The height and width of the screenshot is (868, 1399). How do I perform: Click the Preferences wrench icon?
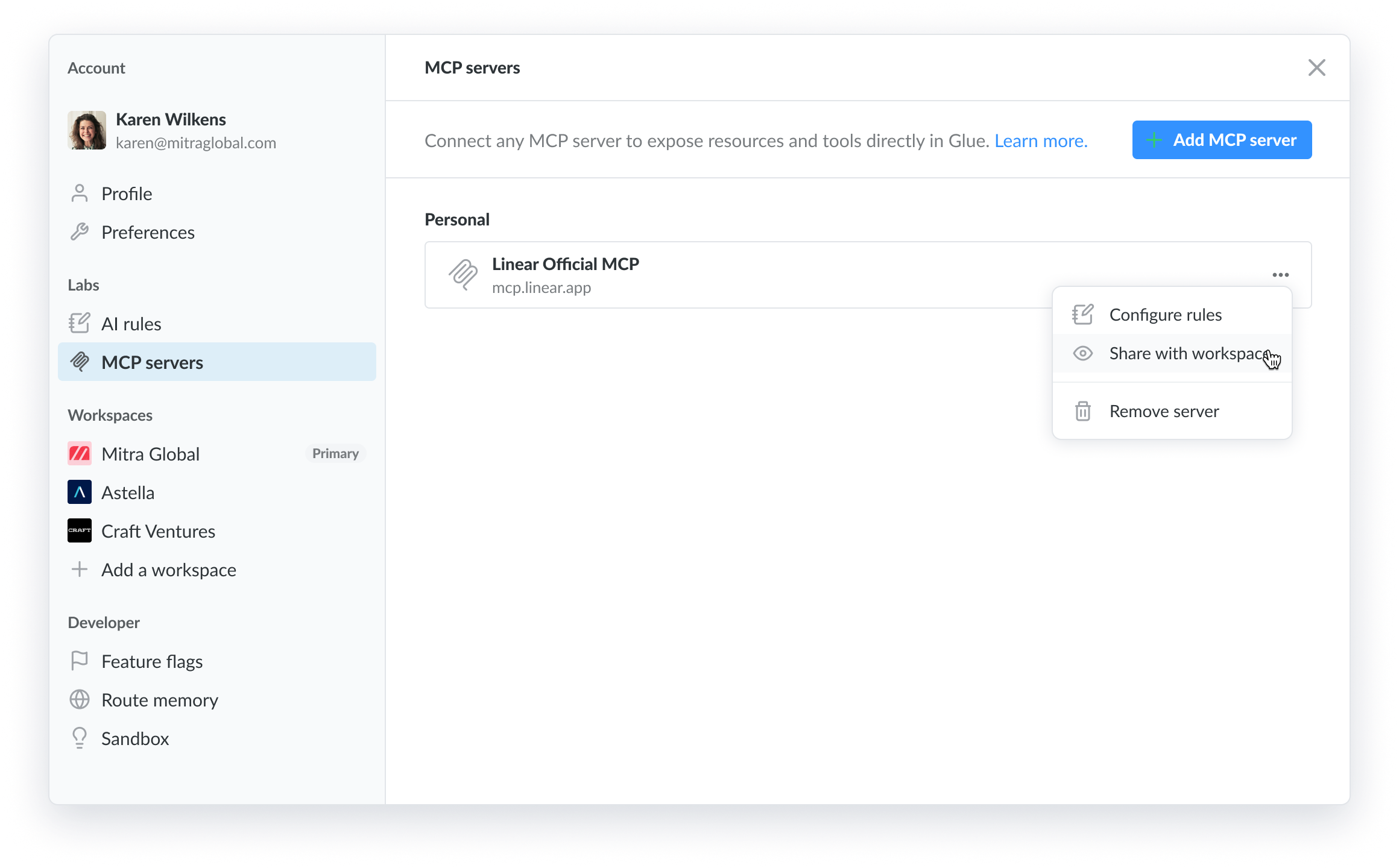click(80, 232)
